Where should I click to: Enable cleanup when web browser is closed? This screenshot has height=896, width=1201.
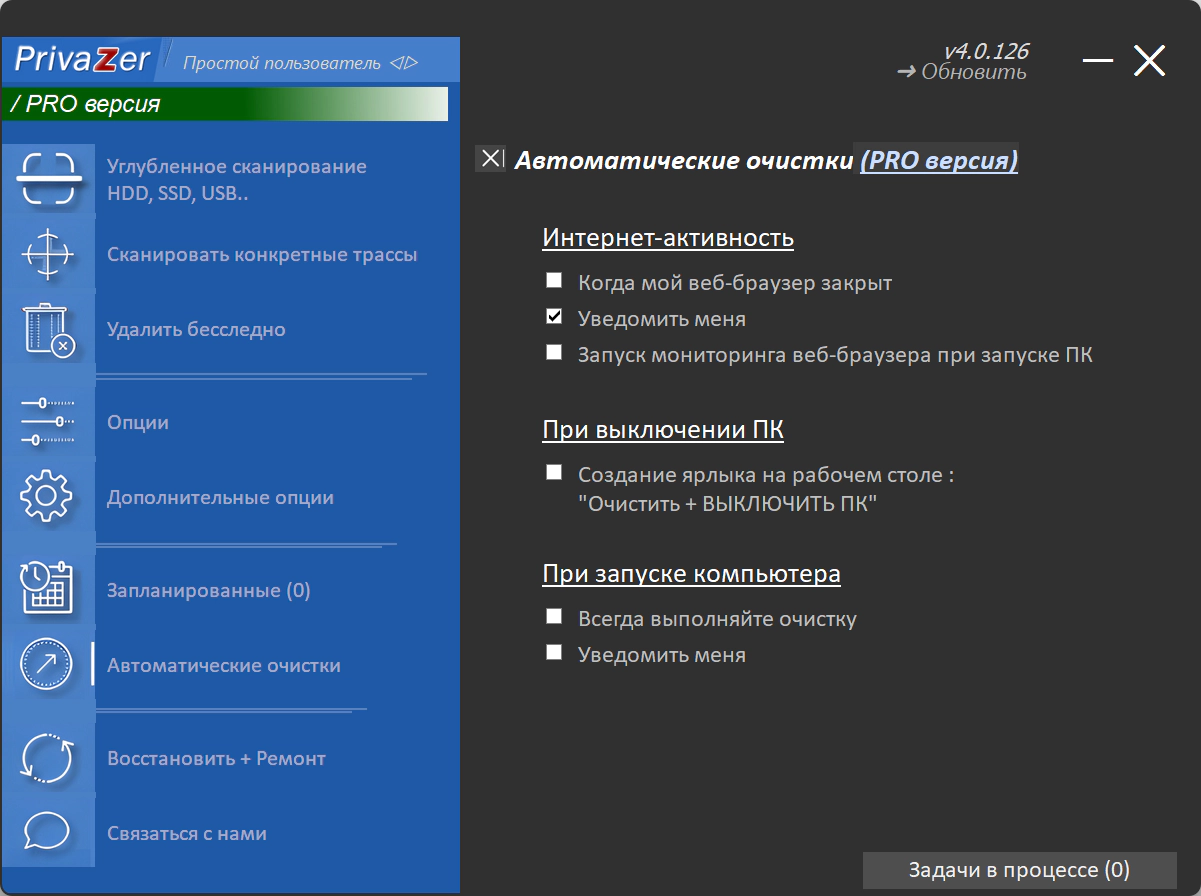pos(554,281)
